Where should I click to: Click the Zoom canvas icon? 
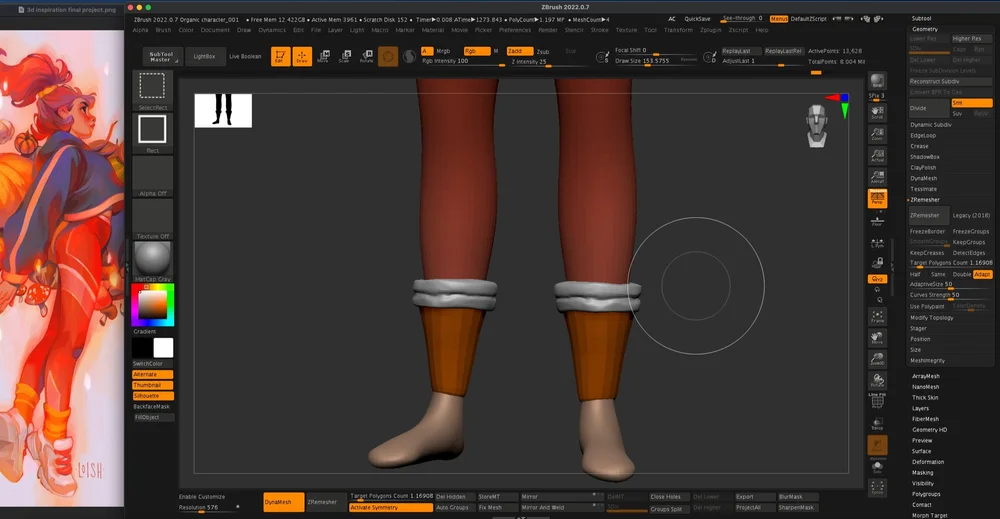878,134
